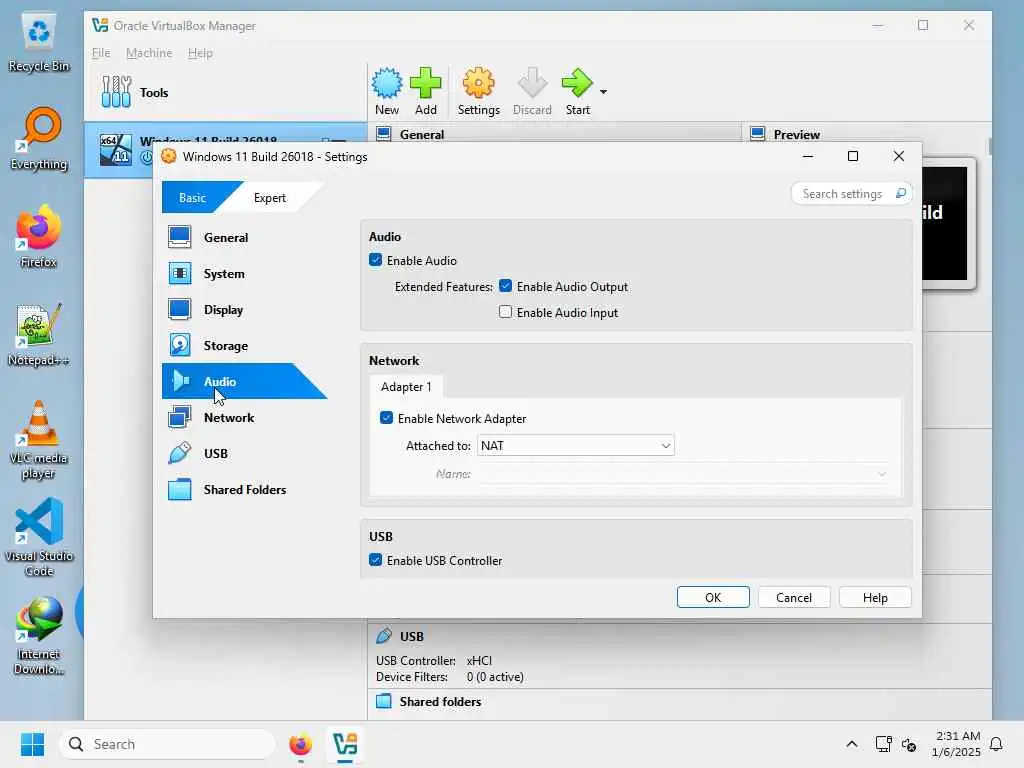
Task: Open the Machine menu in VirtualBox Manager
Action: click(149, 53)
